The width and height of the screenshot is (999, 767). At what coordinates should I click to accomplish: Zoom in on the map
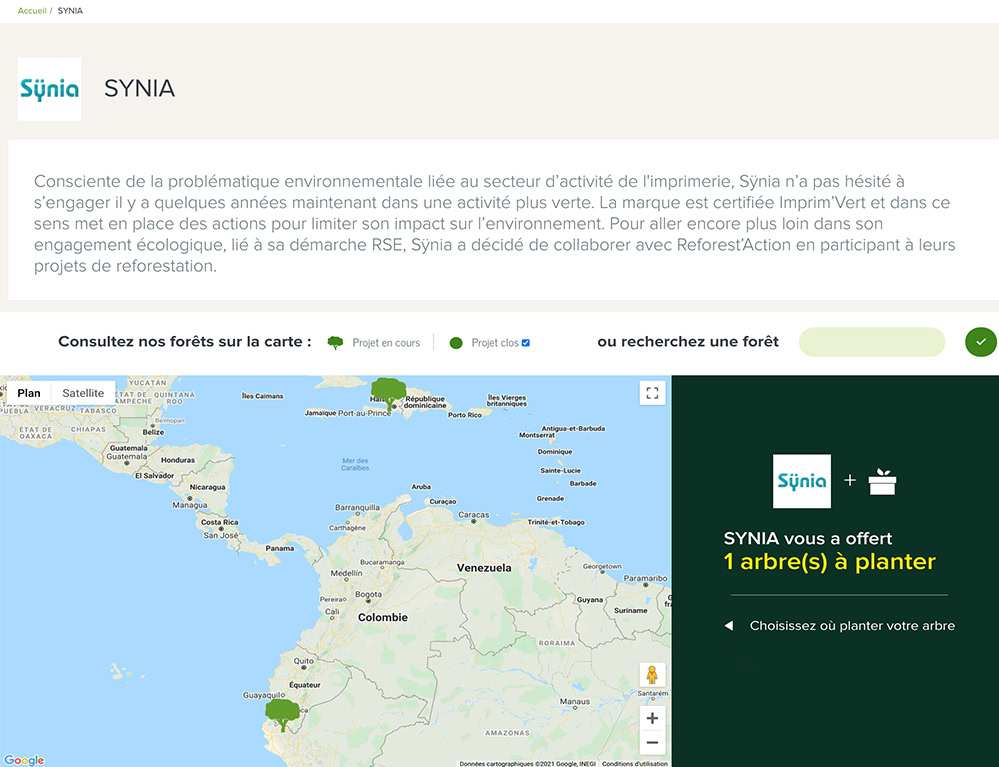click(652, 718)
